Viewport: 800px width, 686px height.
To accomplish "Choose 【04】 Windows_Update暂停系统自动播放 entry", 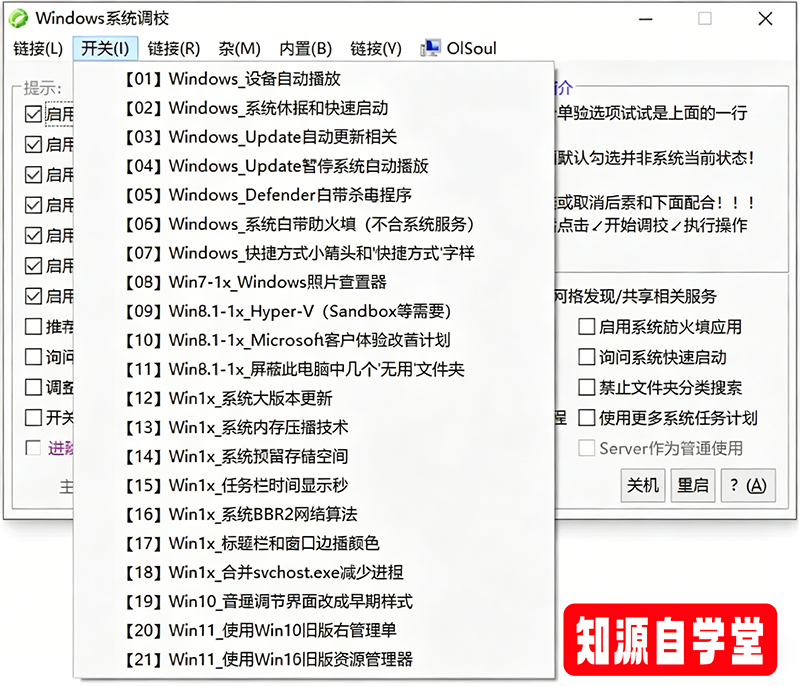I will tap(314, 166).
